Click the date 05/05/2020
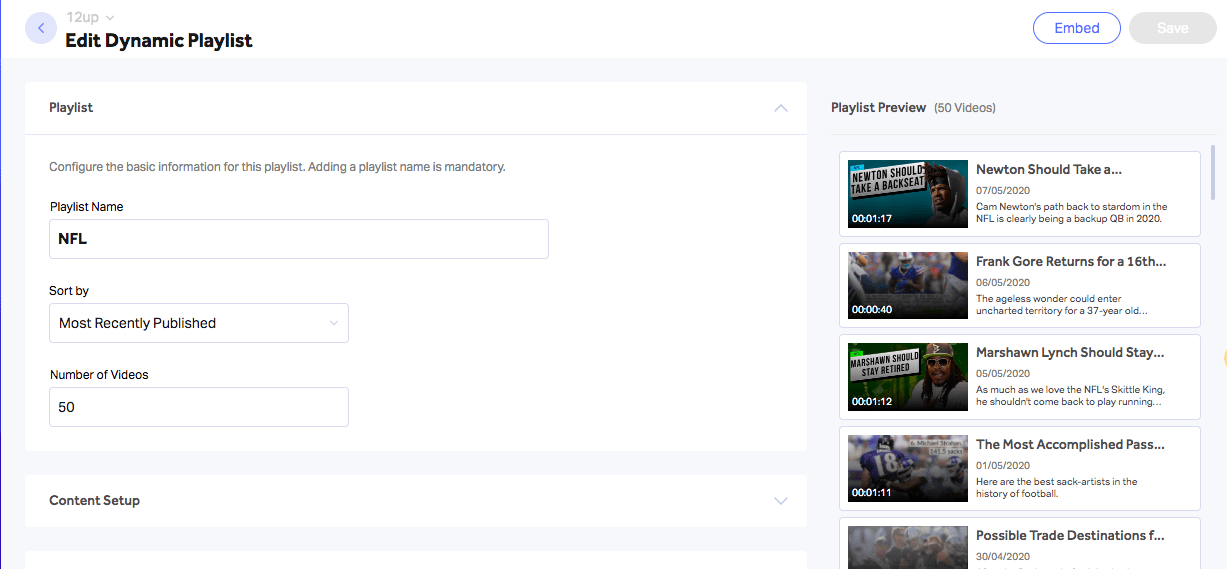The height and width of the screenshot is (569, 1227). (1003, 373)
